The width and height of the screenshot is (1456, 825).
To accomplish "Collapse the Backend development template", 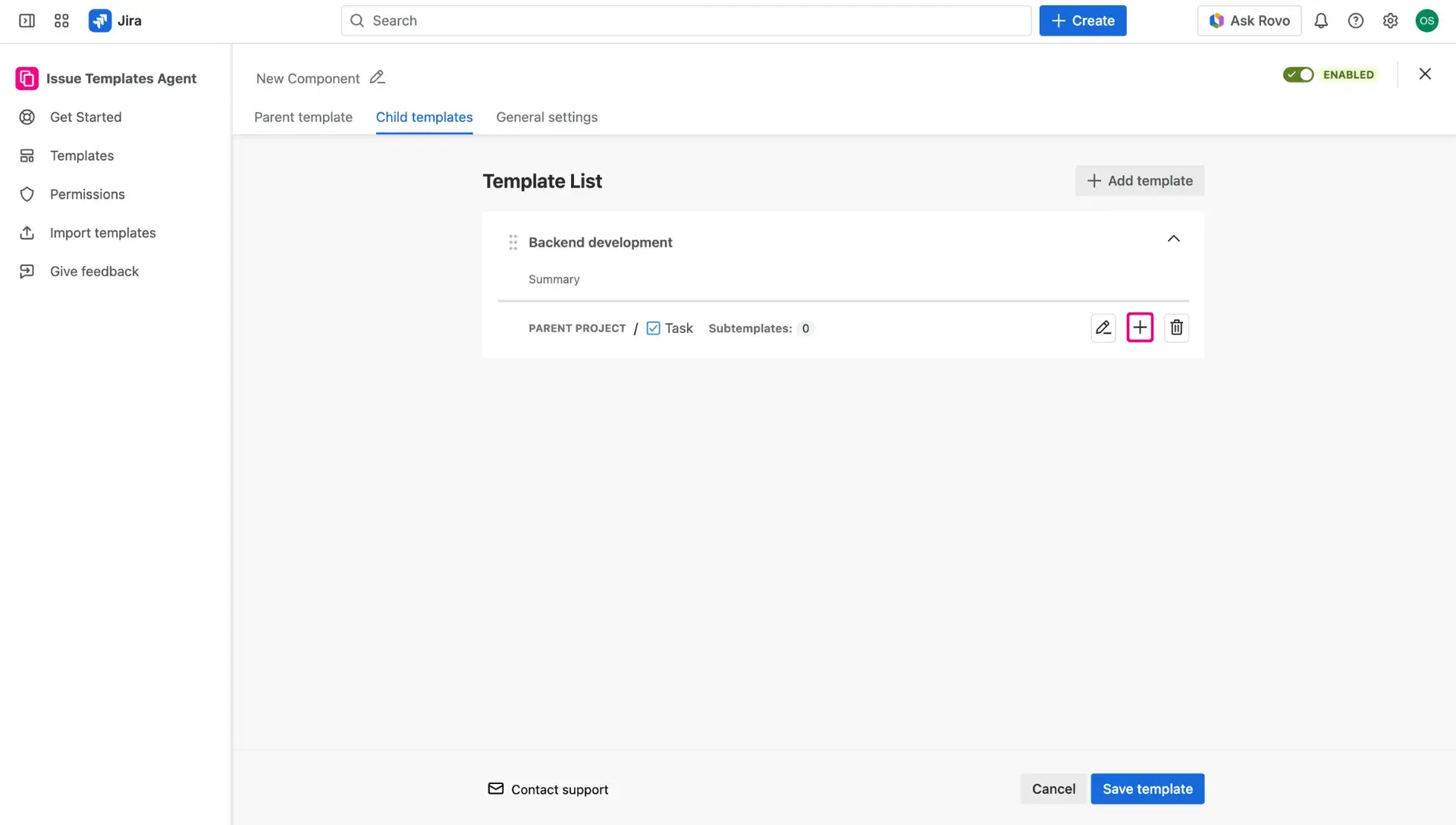I will 1173,238.
